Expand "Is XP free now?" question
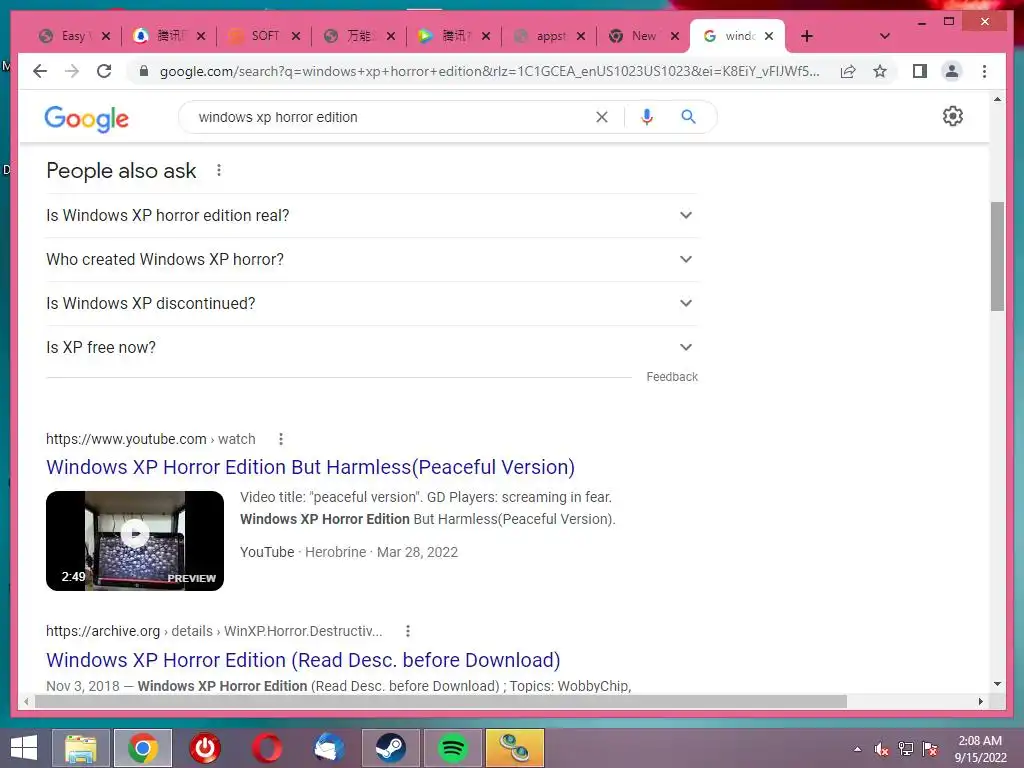 pos(372,347)
